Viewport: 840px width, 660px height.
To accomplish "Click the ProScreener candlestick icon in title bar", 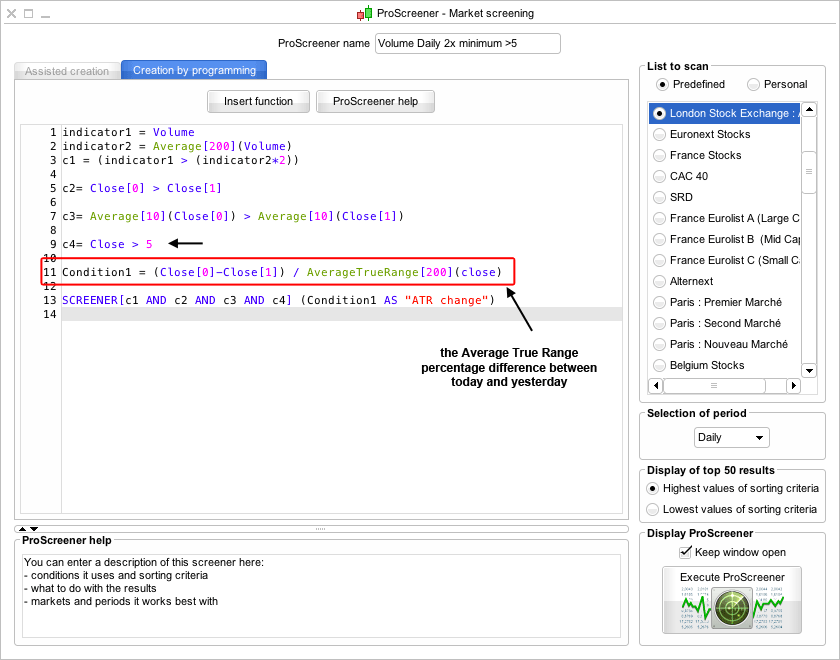I will point(364,13).
